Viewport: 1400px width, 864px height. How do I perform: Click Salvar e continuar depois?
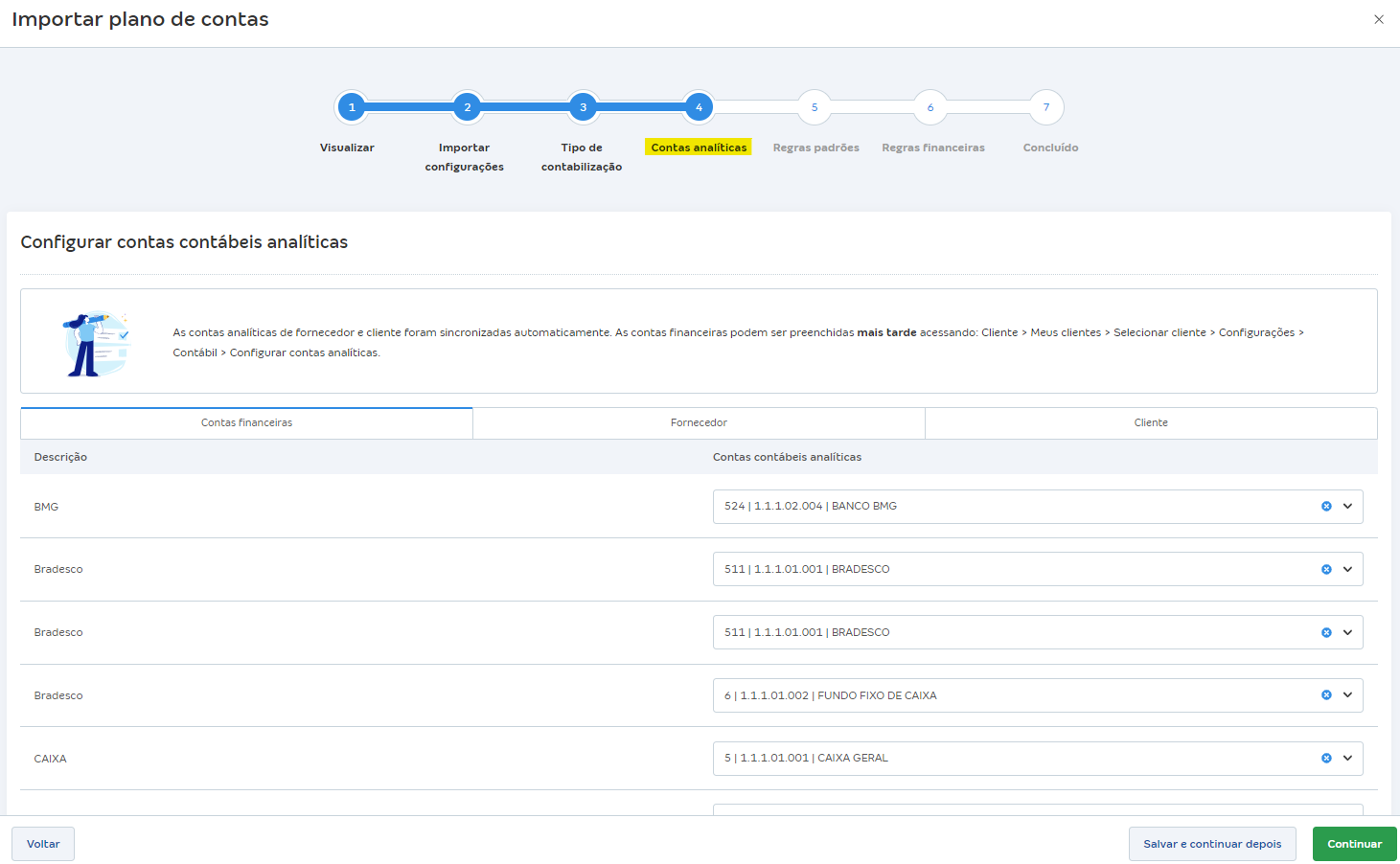[1211, 844]
